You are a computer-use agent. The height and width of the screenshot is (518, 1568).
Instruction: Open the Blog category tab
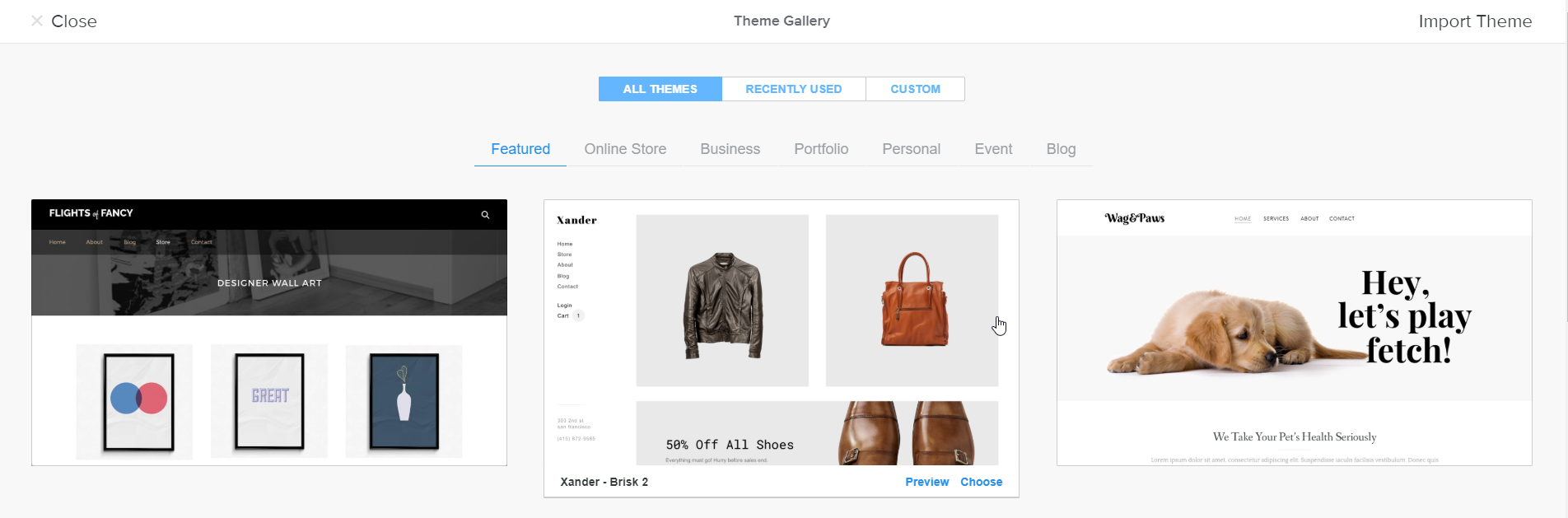(1061, 149)
